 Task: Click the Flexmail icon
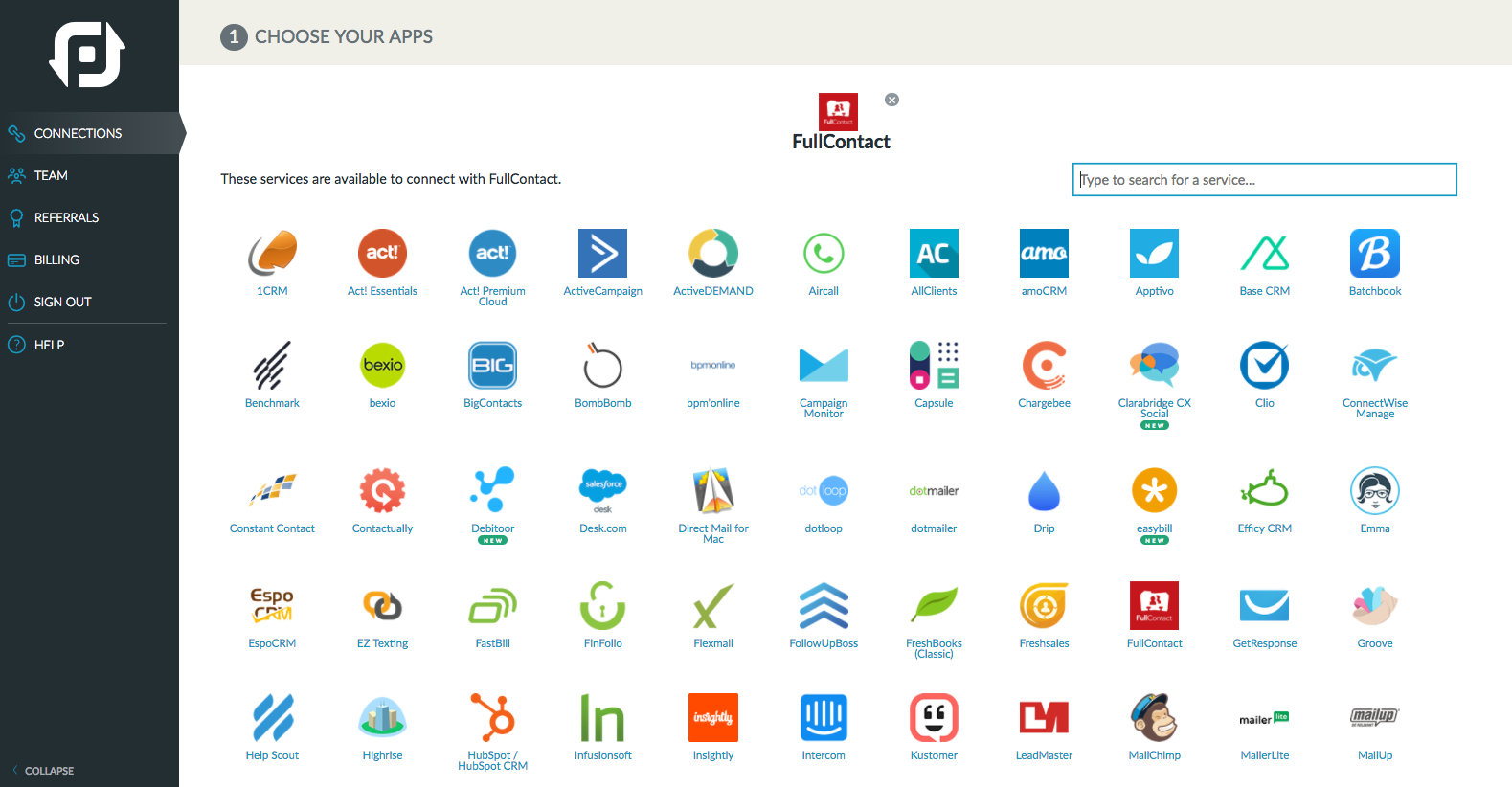click(713, 605)
